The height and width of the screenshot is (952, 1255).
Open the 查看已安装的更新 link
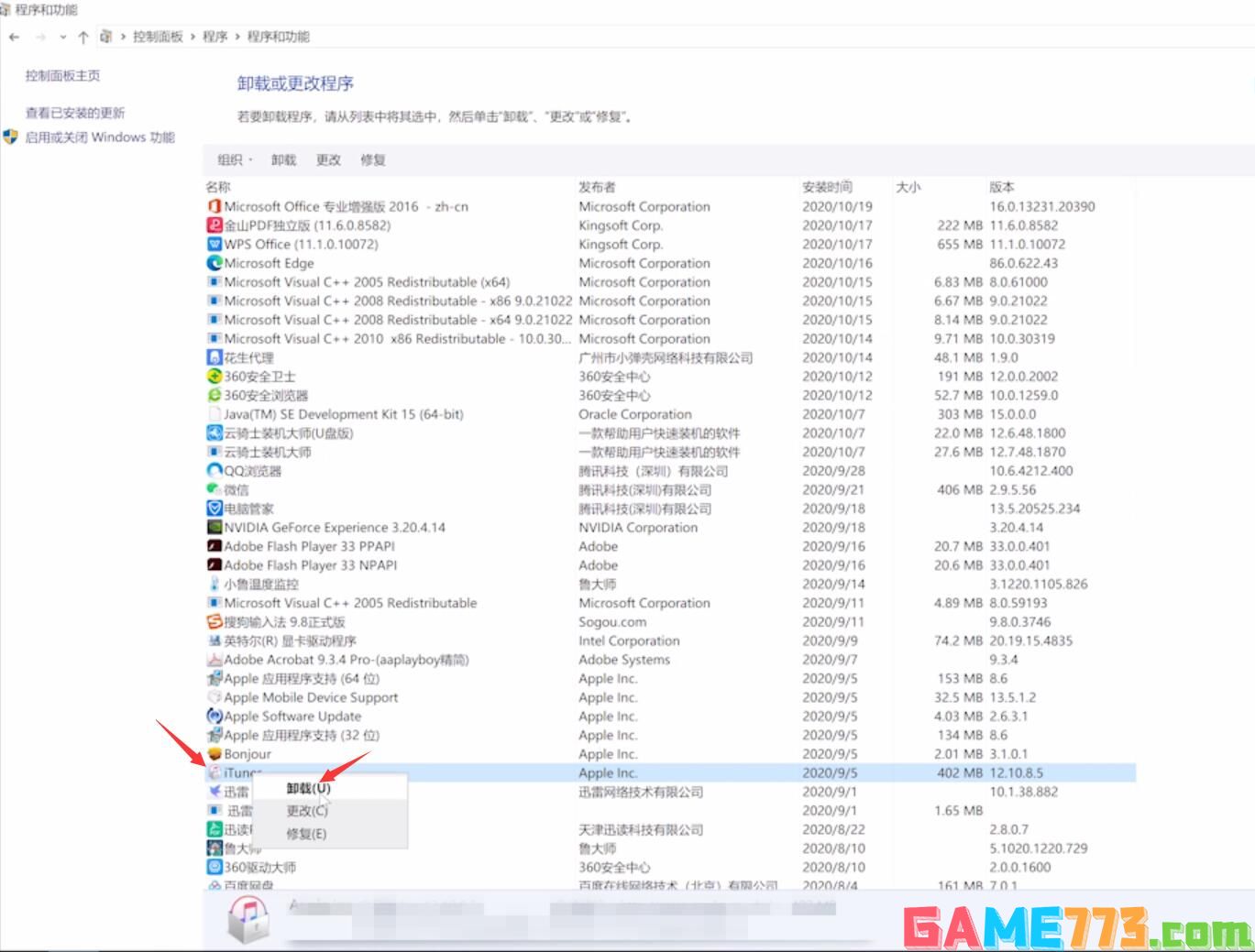pos(75,113)
